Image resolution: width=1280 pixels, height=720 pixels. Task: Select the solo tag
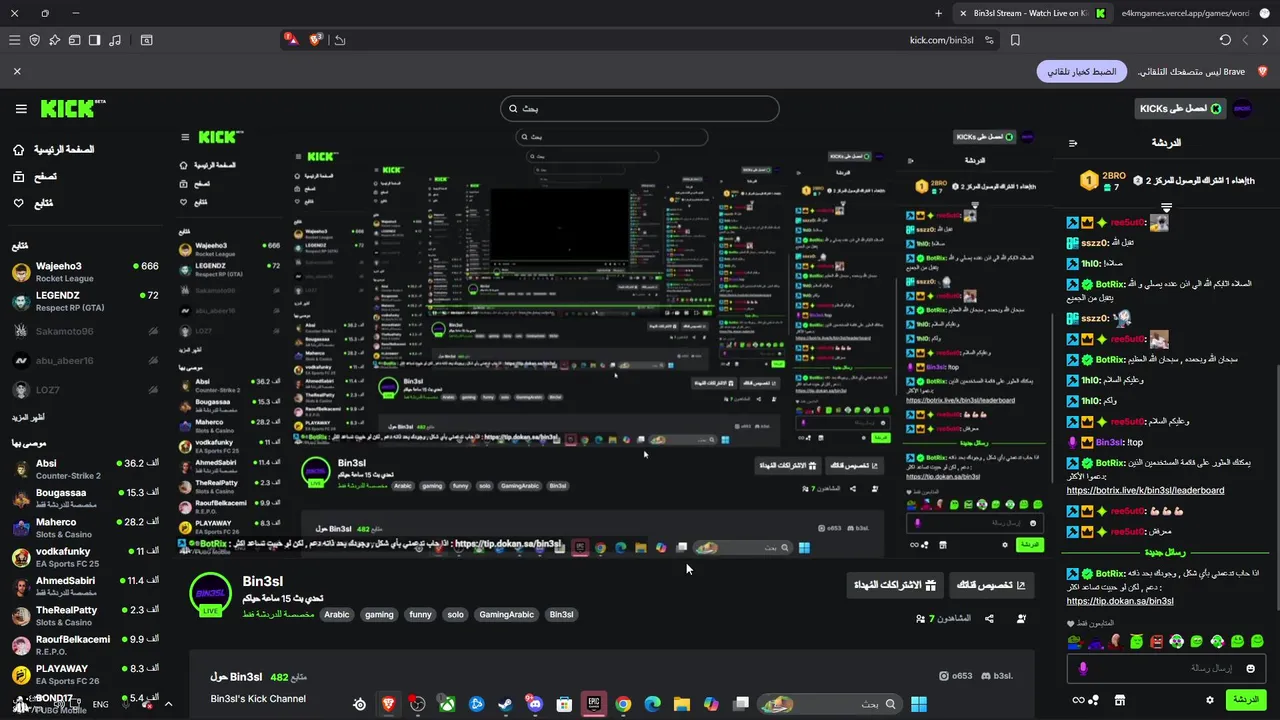[x=455, y=614]
